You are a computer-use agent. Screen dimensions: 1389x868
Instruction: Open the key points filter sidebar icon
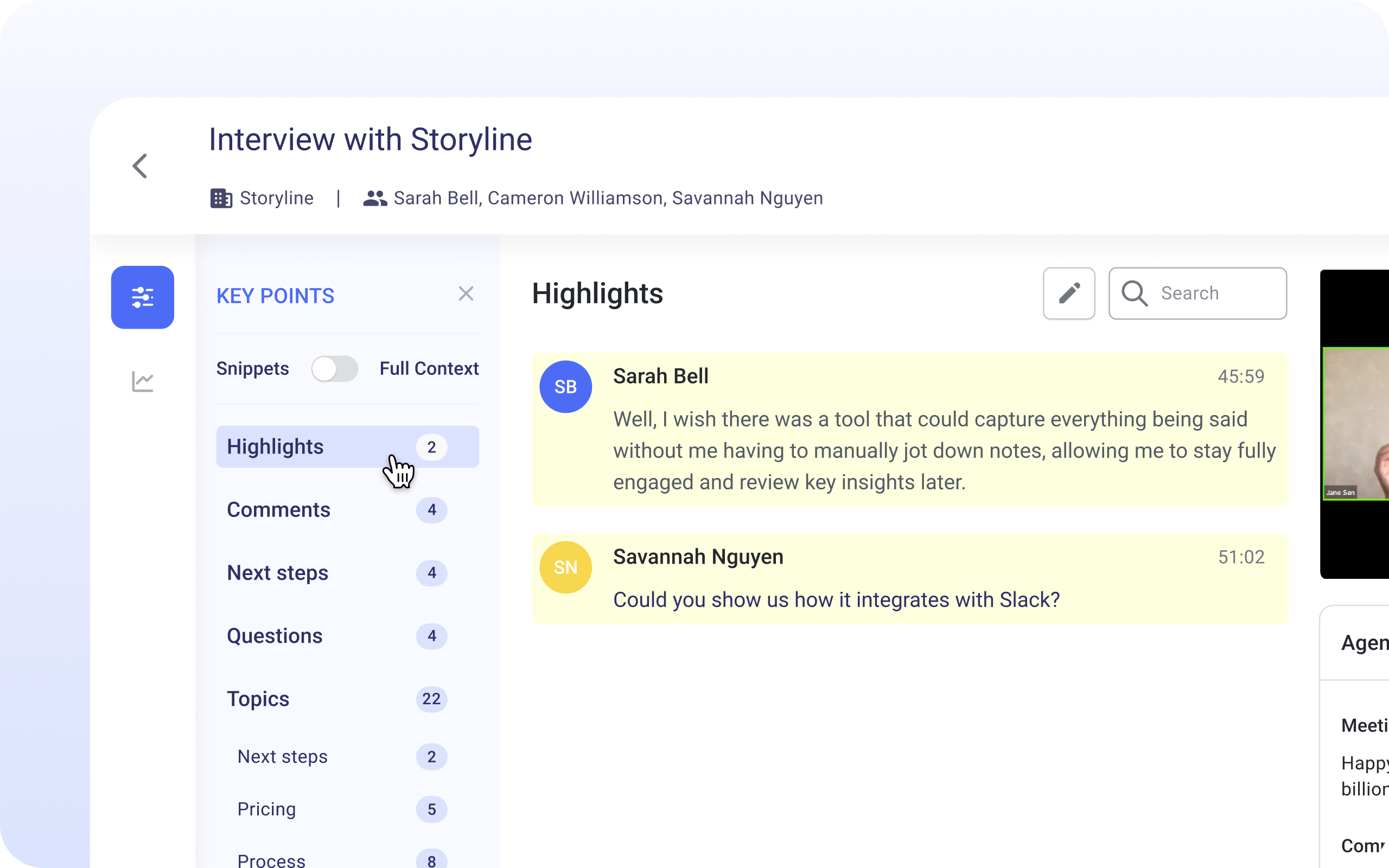click(142, 297)
